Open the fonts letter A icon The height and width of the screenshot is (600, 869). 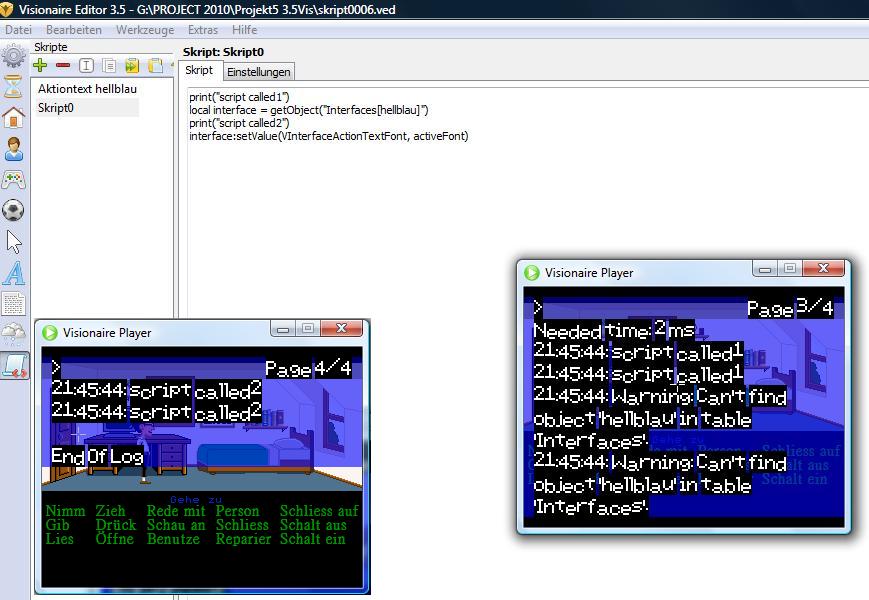click(13, 273)
